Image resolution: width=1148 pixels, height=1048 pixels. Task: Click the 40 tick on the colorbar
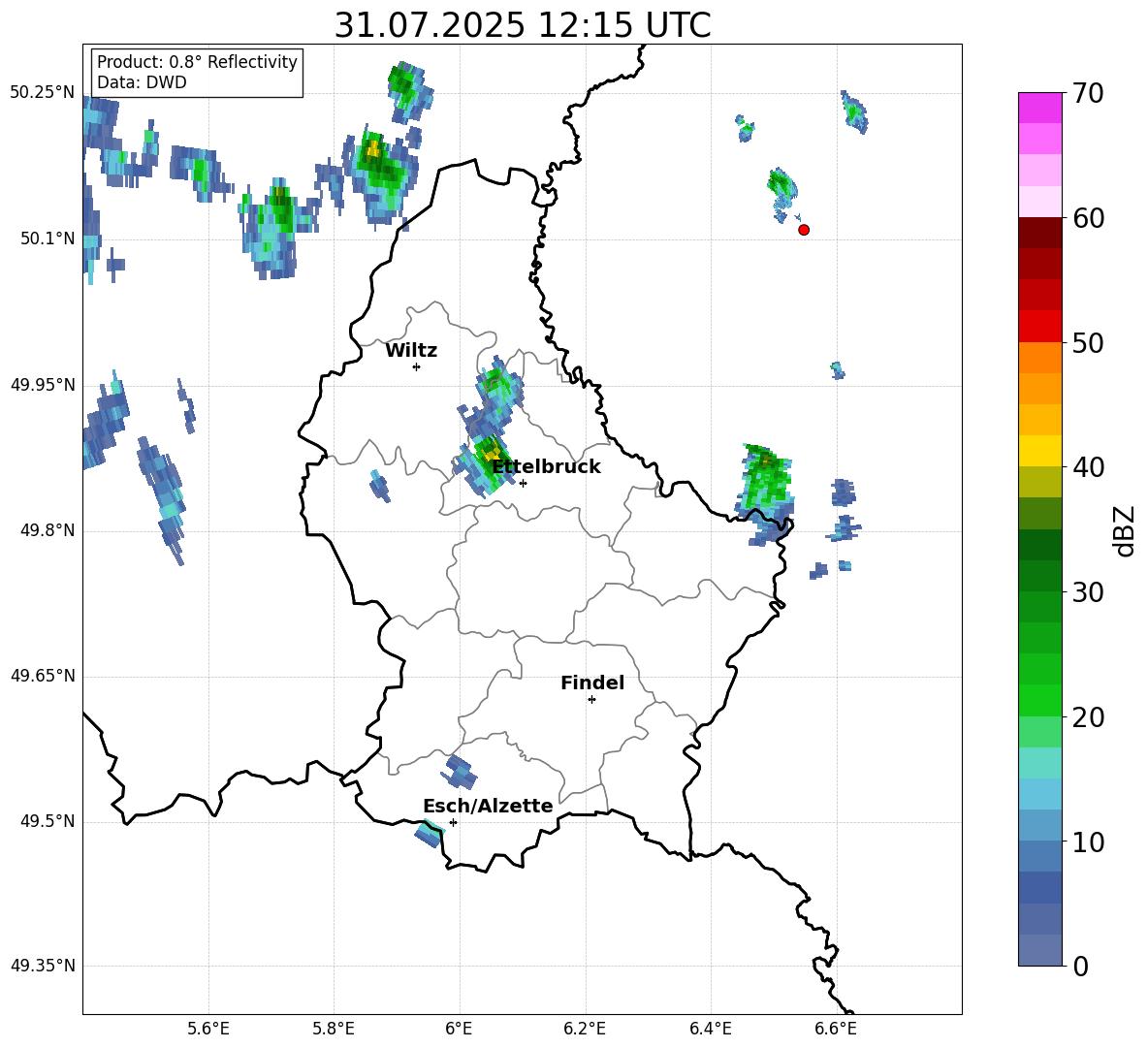[1087, 467]
